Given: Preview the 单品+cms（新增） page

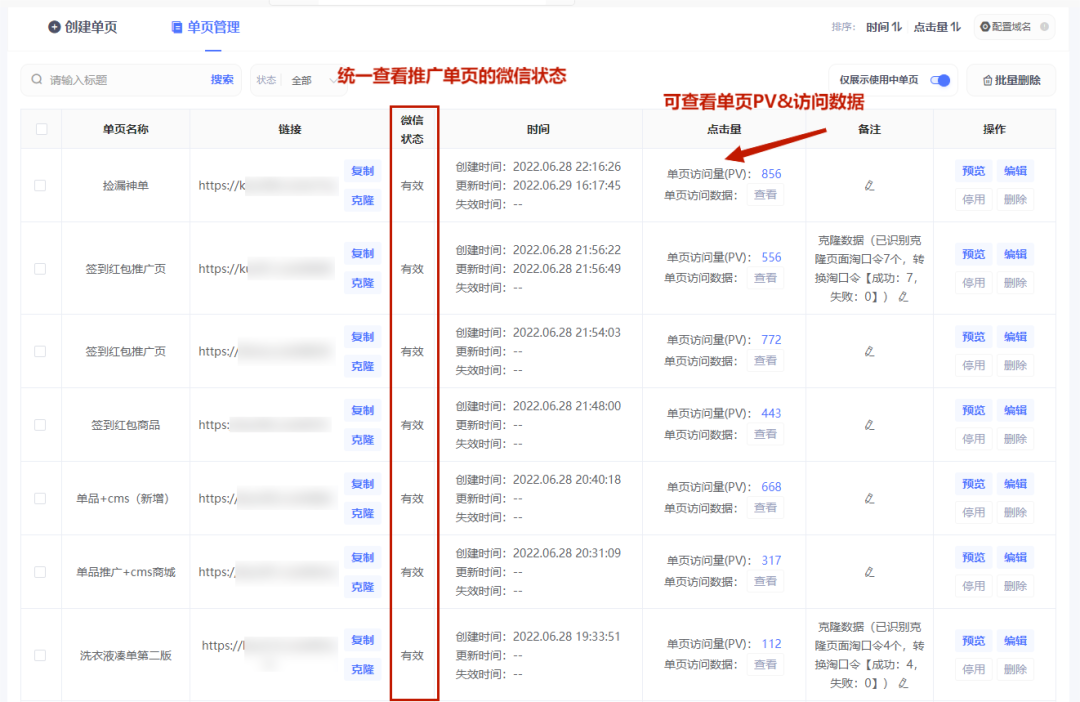Looking at the screenshot, I should [973, 484].
